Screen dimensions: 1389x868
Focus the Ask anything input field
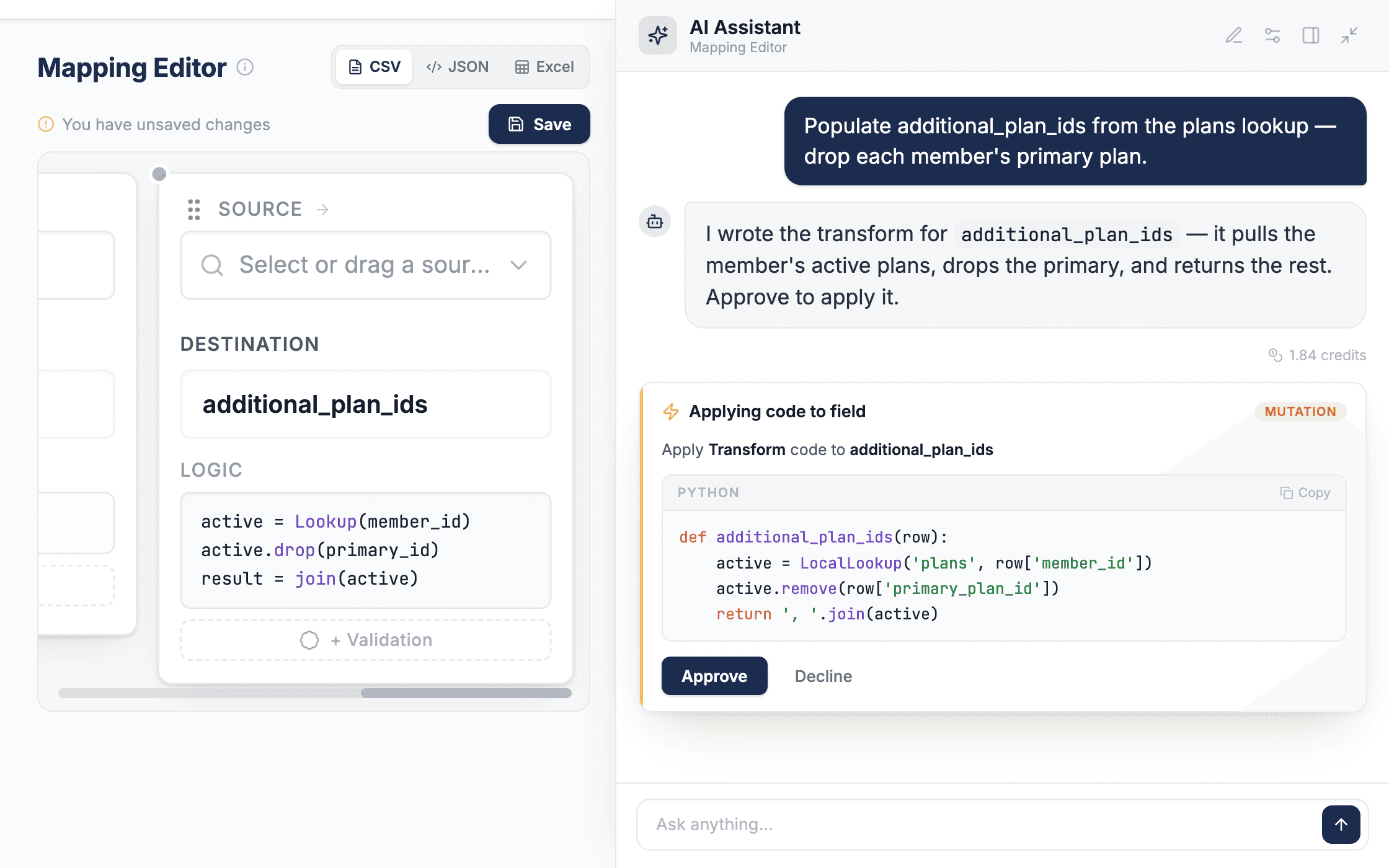(x=980, y=825)
